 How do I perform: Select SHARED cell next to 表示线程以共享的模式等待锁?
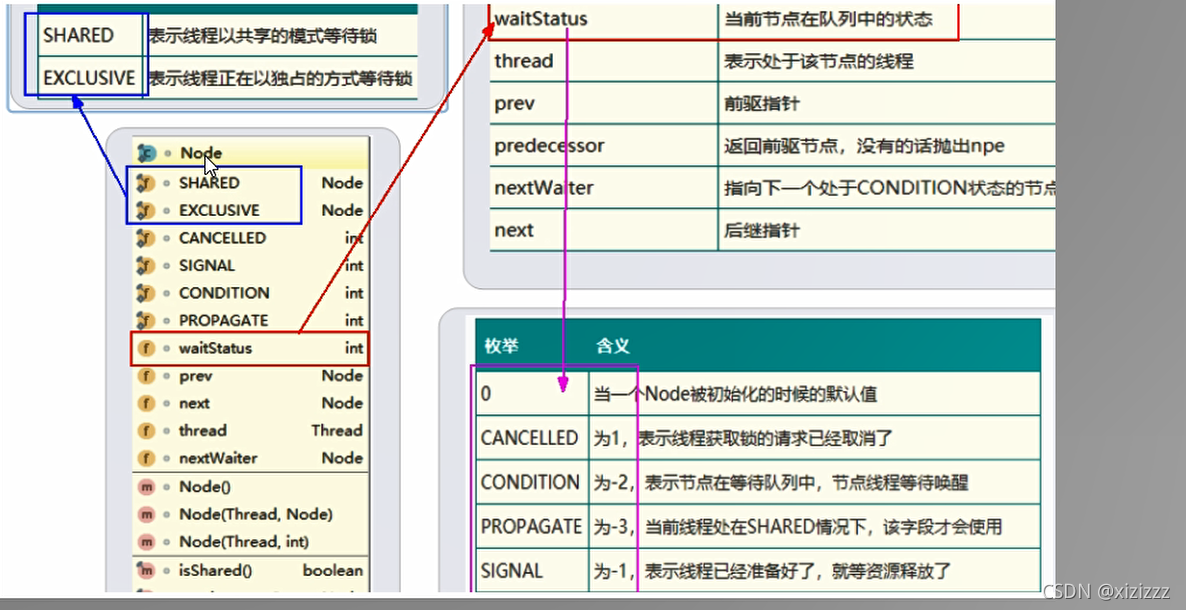pyautogui.click(x=90, y=36)
